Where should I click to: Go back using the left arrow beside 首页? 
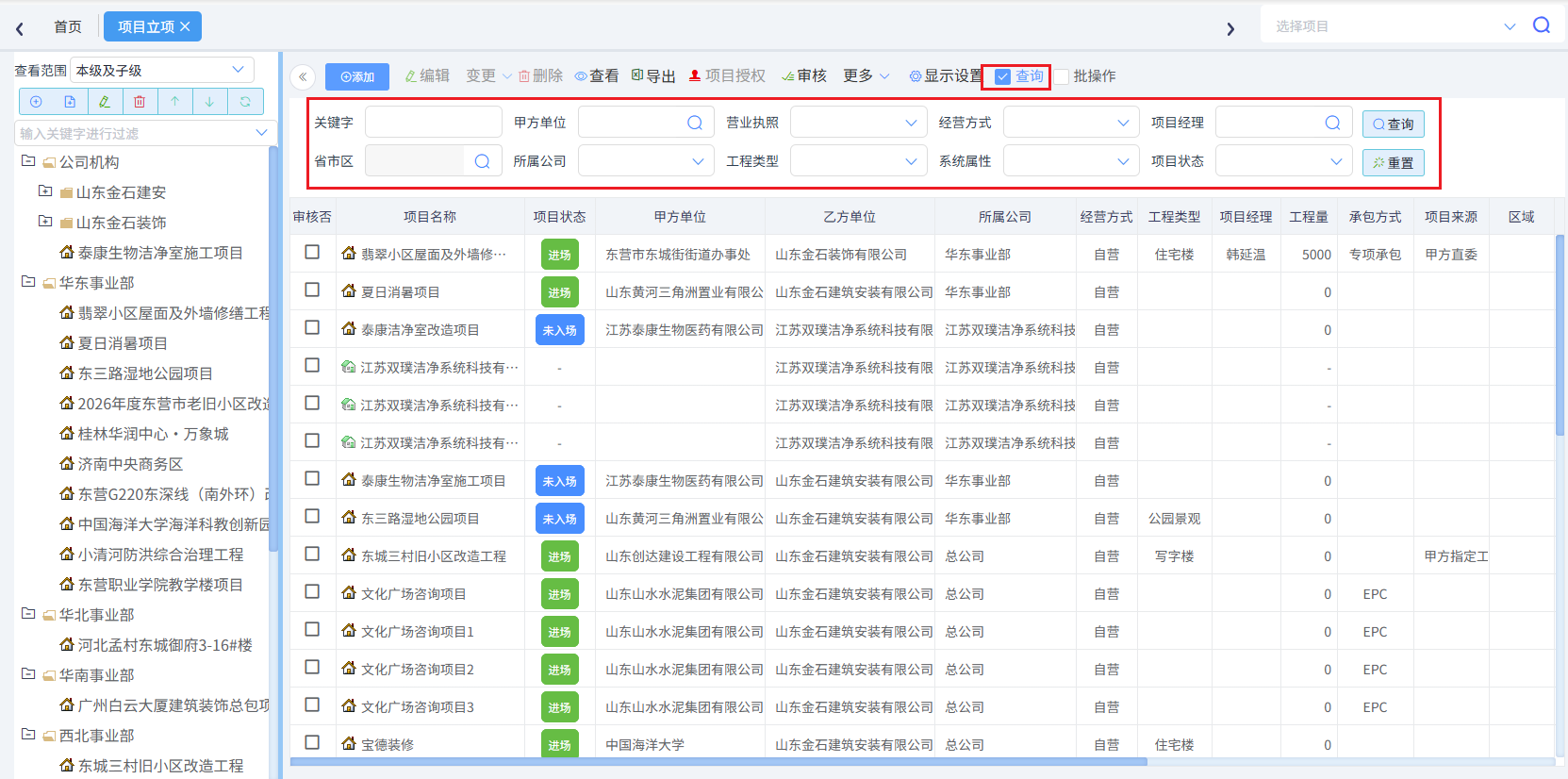click(20, 28)
